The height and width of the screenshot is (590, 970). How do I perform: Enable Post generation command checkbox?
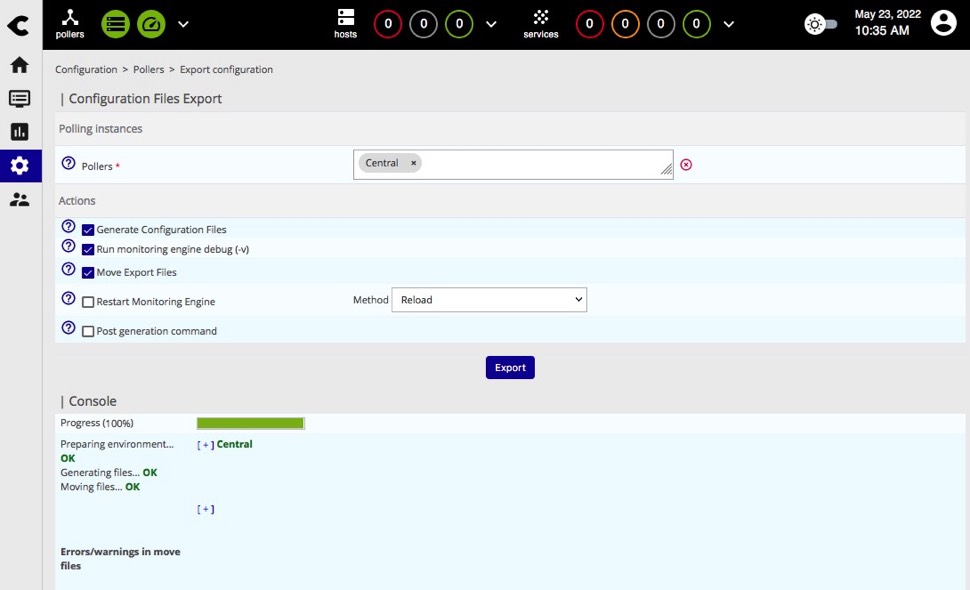tap(88, 331)
